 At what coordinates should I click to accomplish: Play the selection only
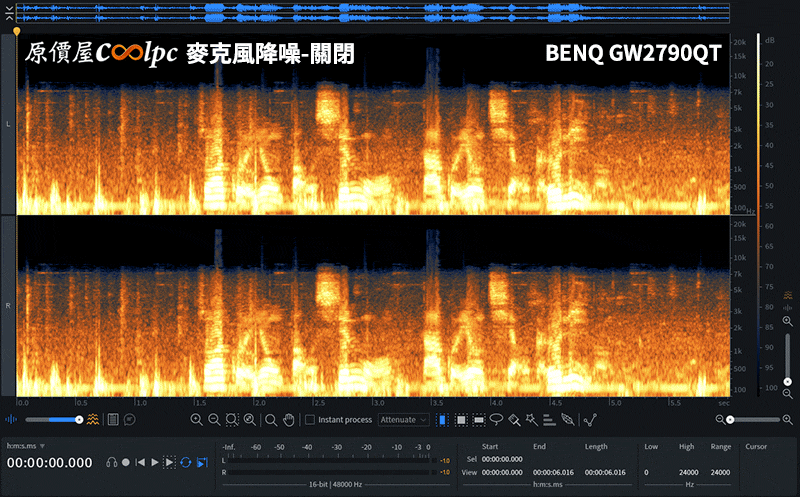click(169, 462)
